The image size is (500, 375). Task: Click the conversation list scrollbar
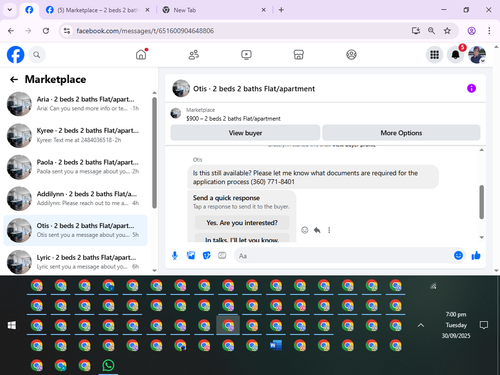(x=154, y=153)
